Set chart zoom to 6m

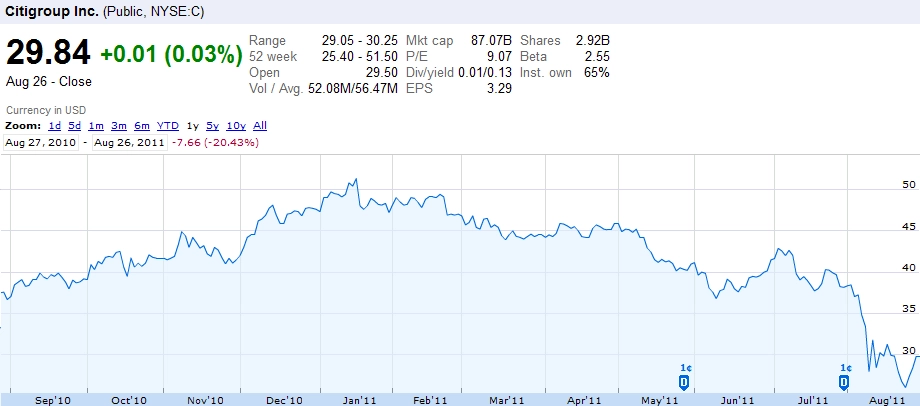point(142,126)
